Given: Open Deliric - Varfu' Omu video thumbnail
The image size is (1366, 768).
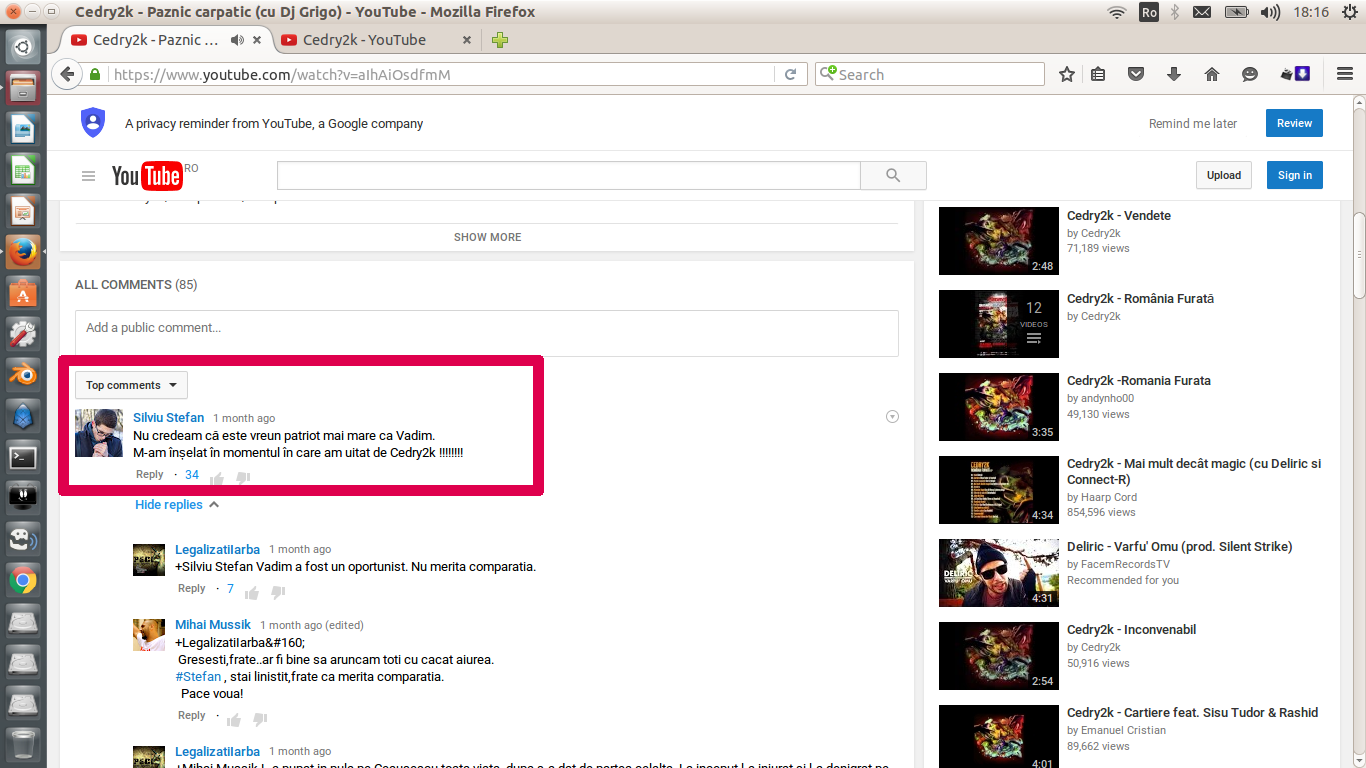Looking at the screenshot, I should [x=998, y=573].
